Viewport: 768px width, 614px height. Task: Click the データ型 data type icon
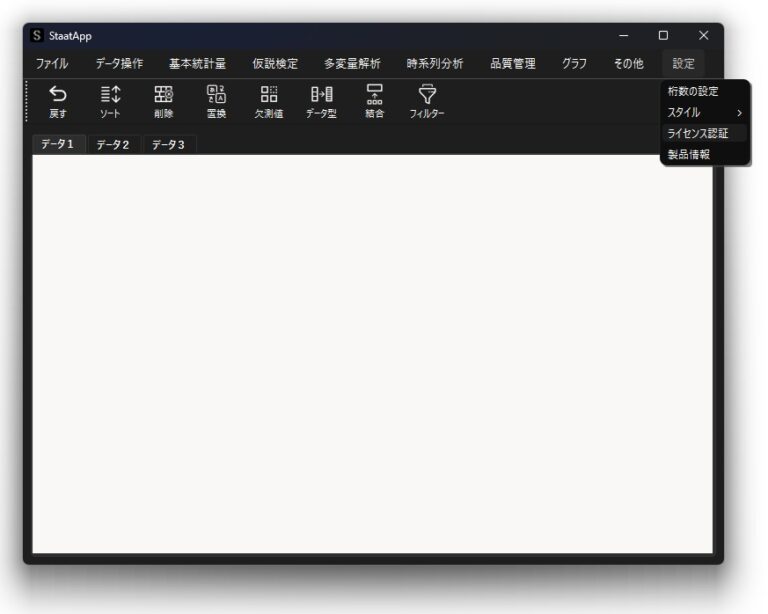point(321,95)
